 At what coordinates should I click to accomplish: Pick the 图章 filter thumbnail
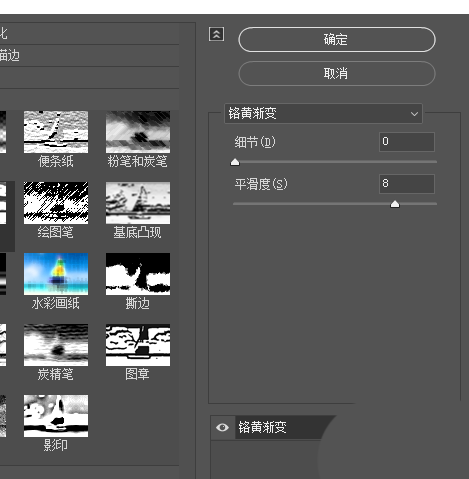coord(138,345)
